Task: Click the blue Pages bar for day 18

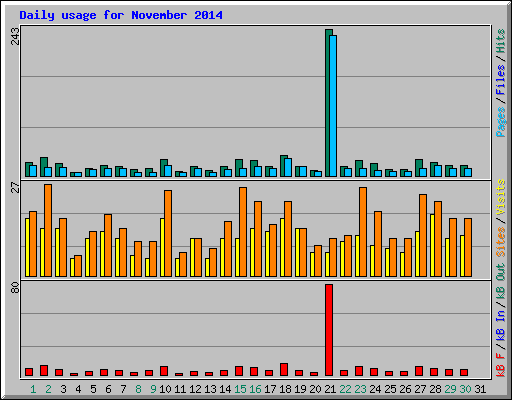Action: click(x=288, y=168)
